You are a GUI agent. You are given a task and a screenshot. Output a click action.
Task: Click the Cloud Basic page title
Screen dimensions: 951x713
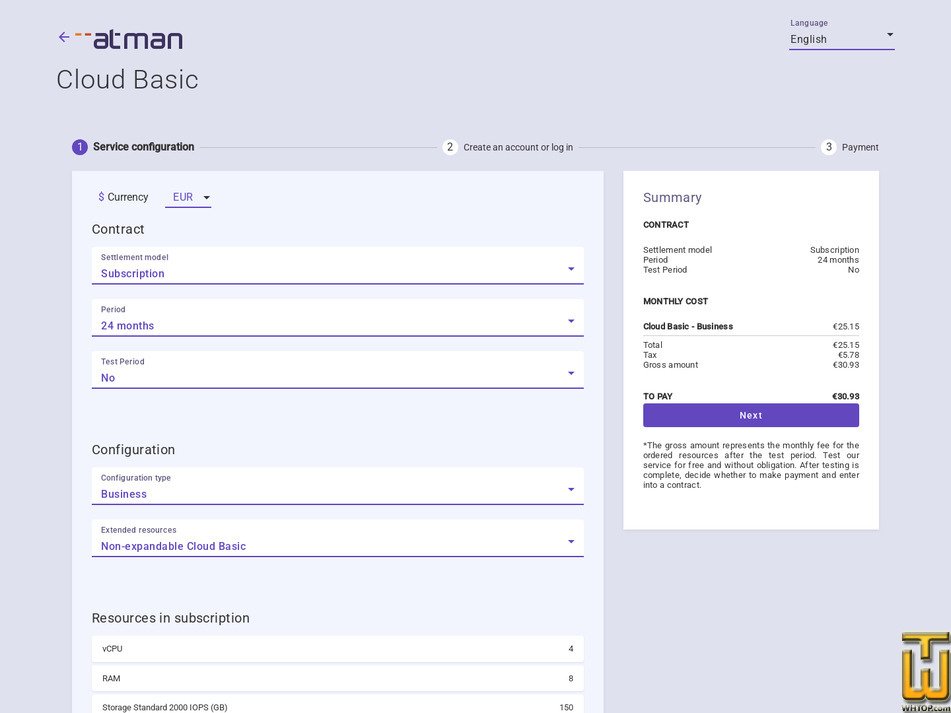pyautogui.click(x=127, y=80)
